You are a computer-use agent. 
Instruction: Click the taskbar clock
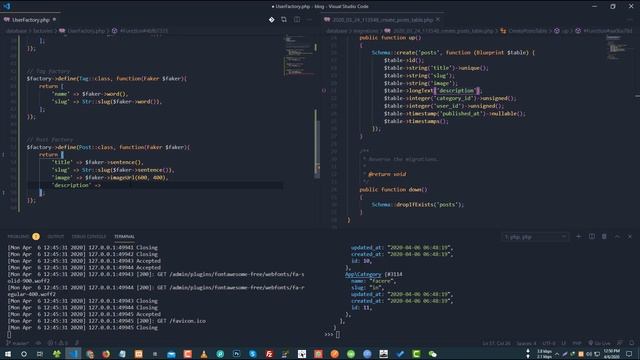click(x=611, y=354)
